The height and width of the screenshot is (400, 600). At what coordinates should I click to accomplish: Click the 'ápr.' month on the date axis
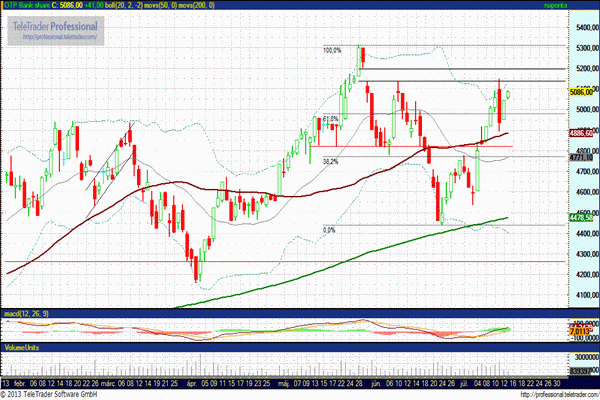[x=191, y=381]
